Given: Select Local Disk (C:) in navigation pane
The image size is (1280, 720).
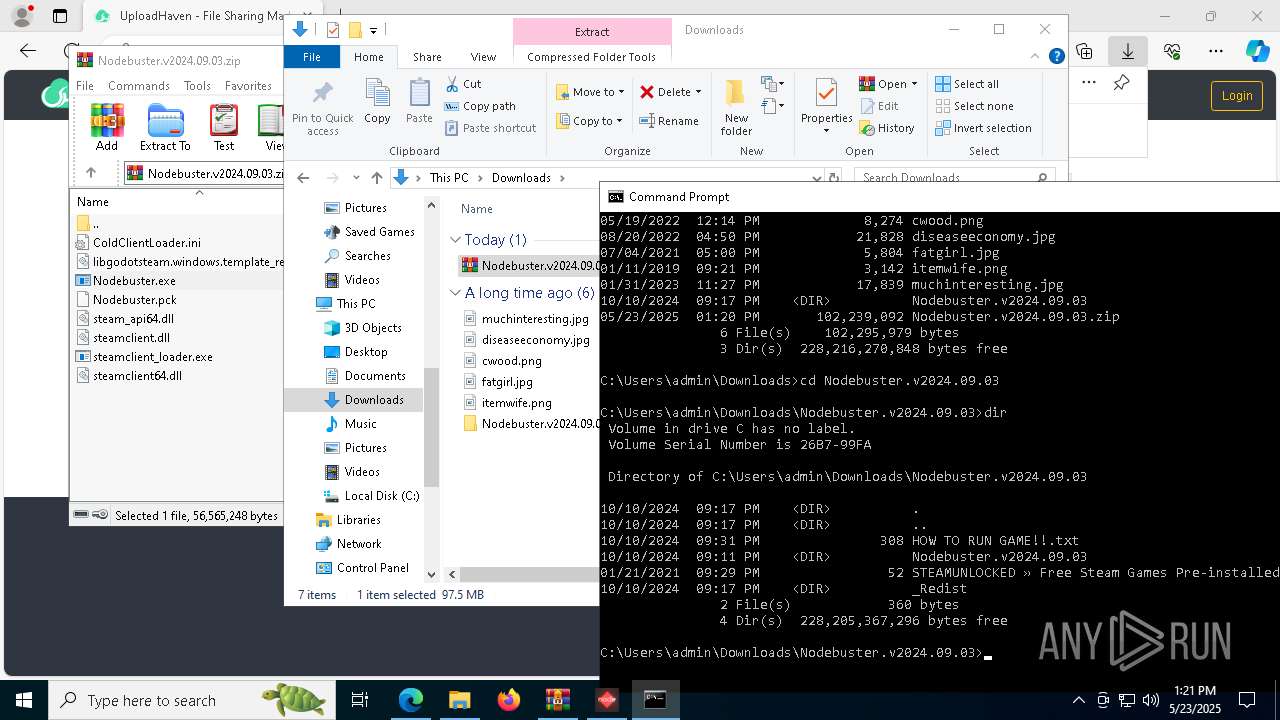Looking at the screenshot, I should click(x=370, y=496).
